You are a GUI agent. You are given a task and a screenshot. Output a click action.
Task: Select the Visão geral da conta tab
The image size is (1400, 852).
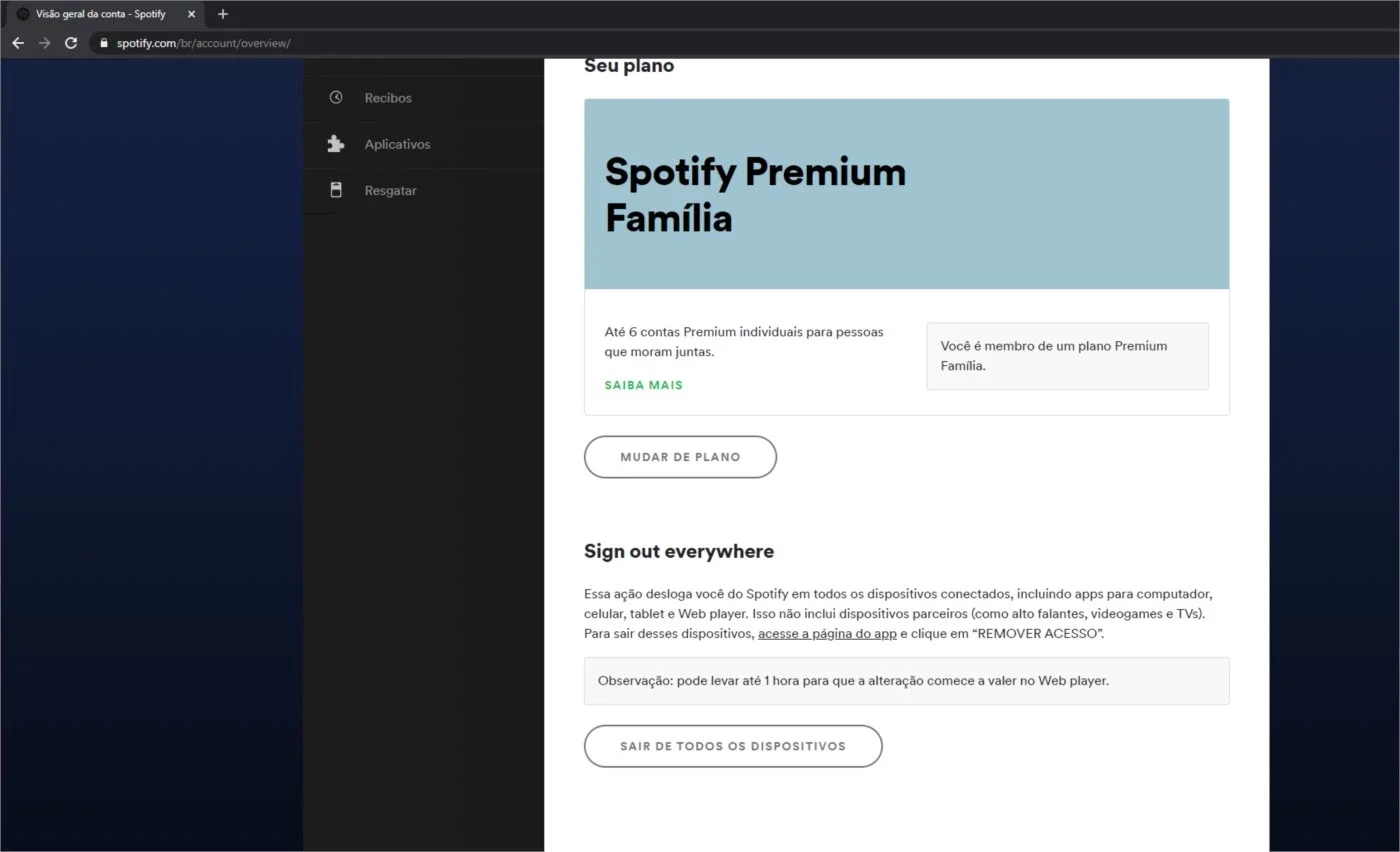coord(105,14)
